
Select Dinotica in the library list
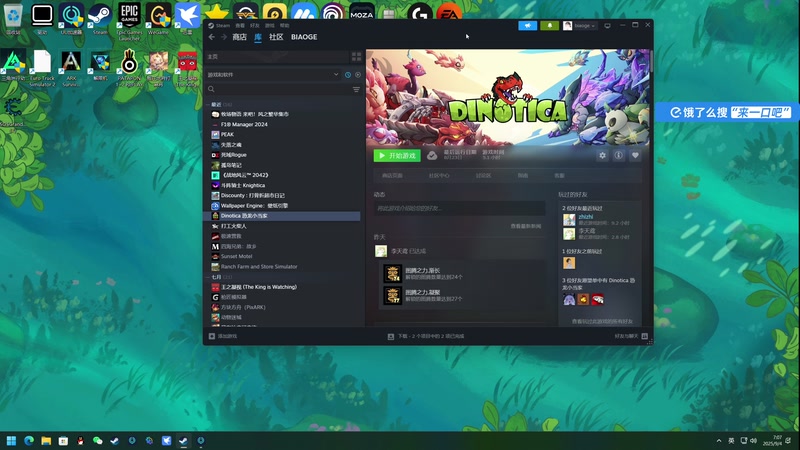[283, 216]
